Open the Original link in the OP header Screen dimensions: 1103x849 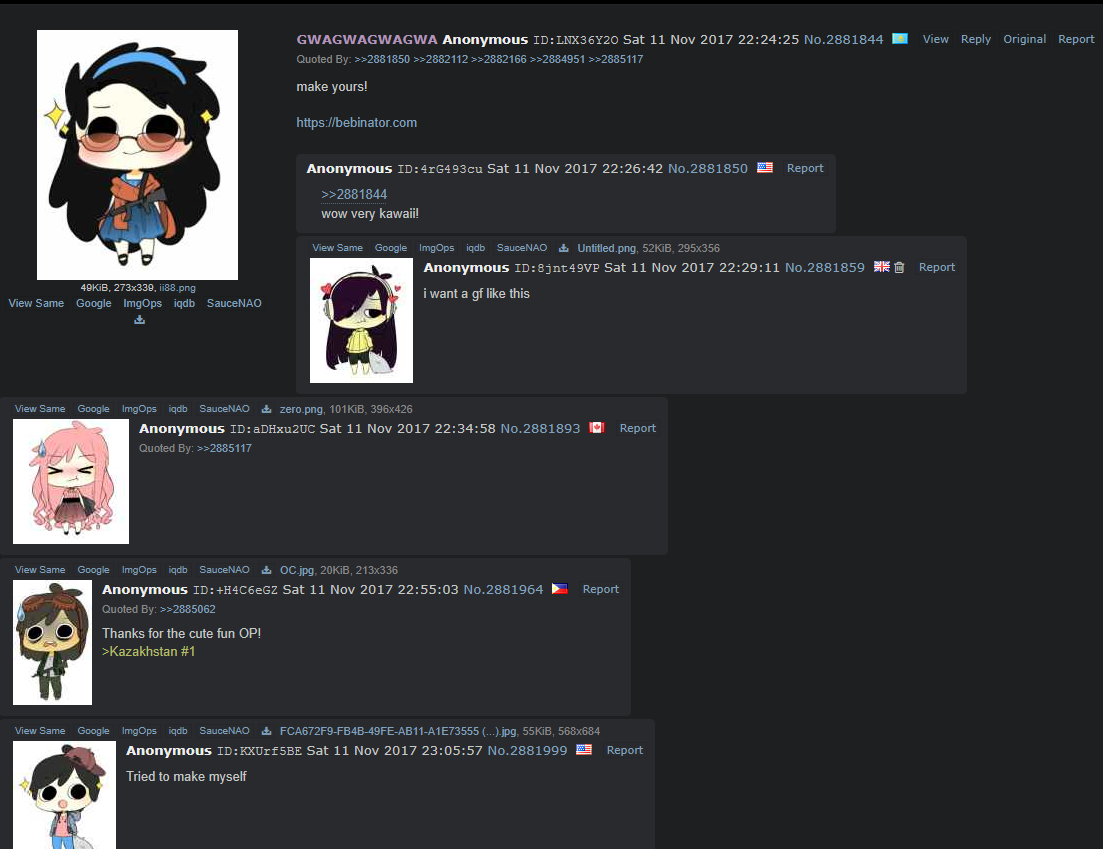click(1024, 39)
